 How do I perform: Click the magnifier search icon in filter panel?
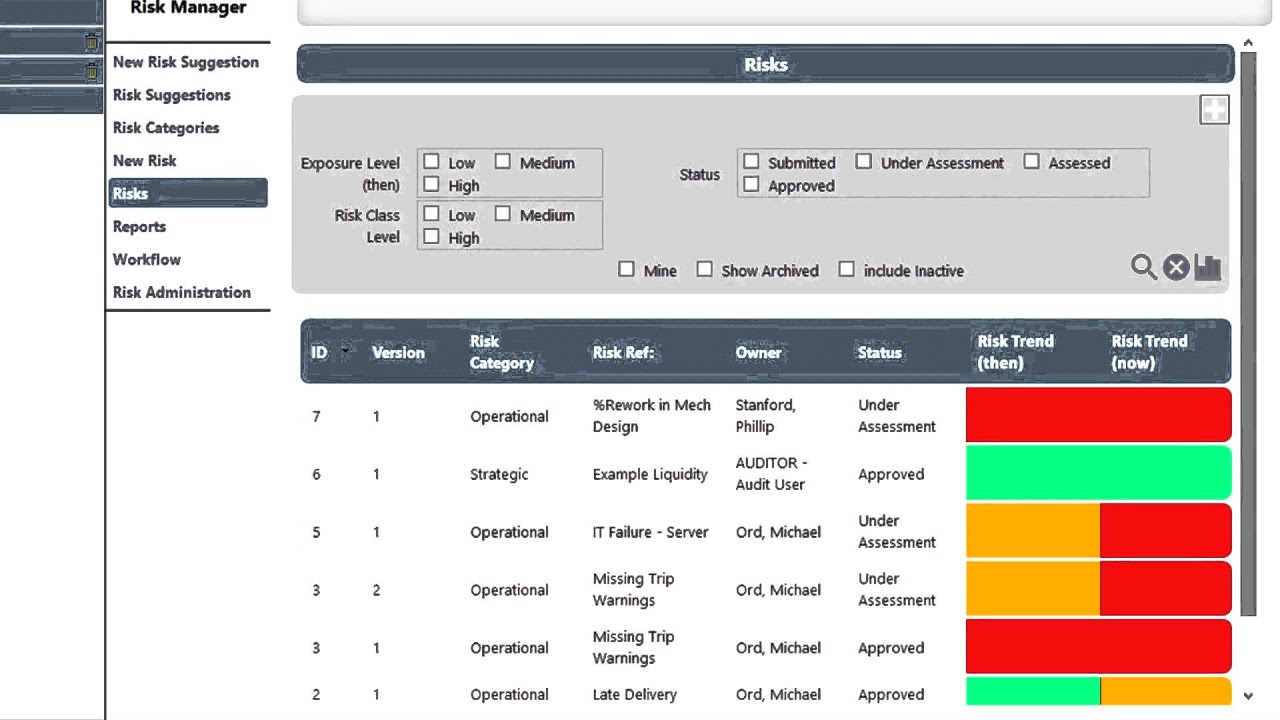click(x=1143, y=267)
